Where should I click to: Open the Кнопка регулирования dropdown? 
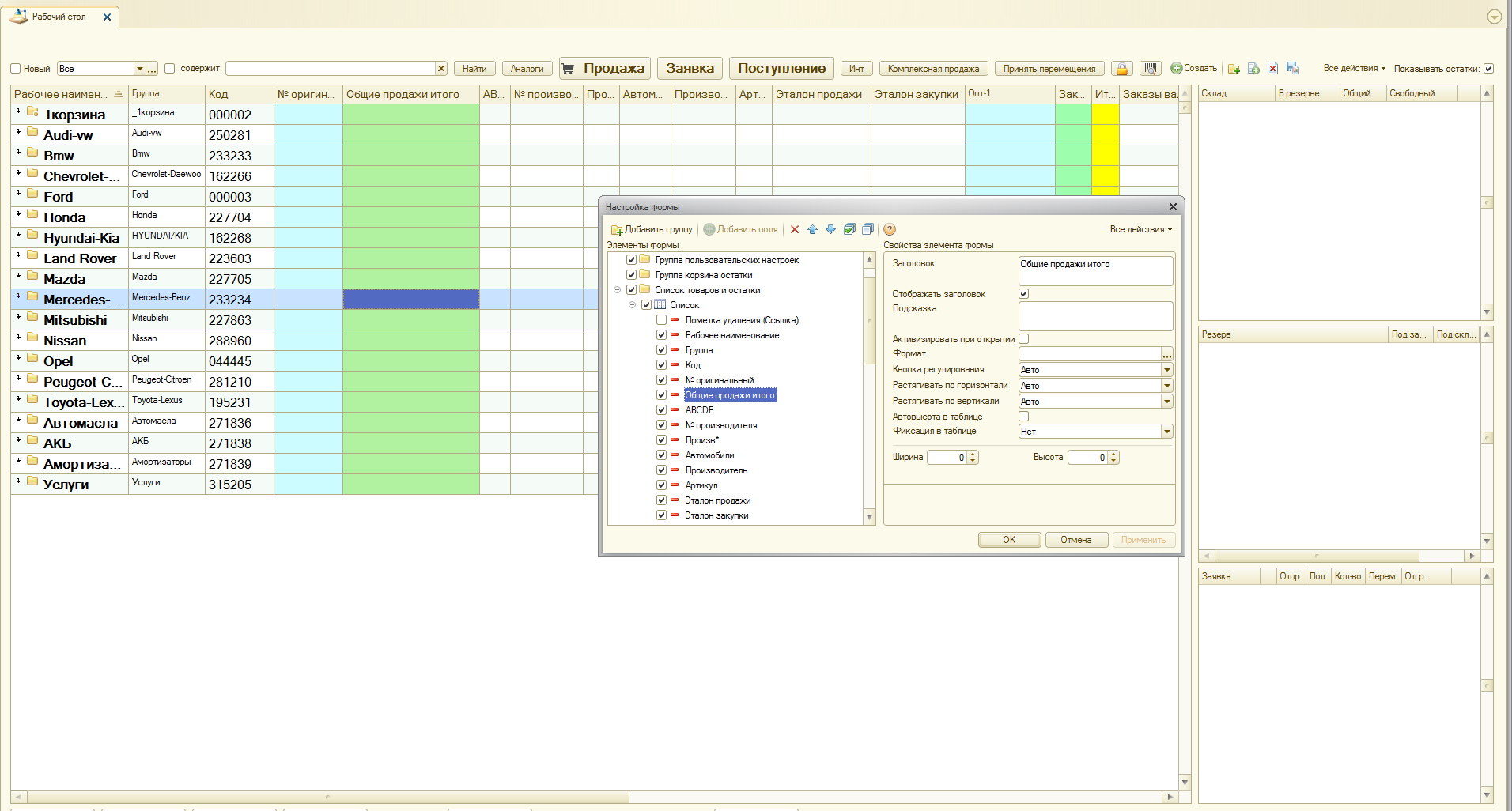pos(1166,370)
